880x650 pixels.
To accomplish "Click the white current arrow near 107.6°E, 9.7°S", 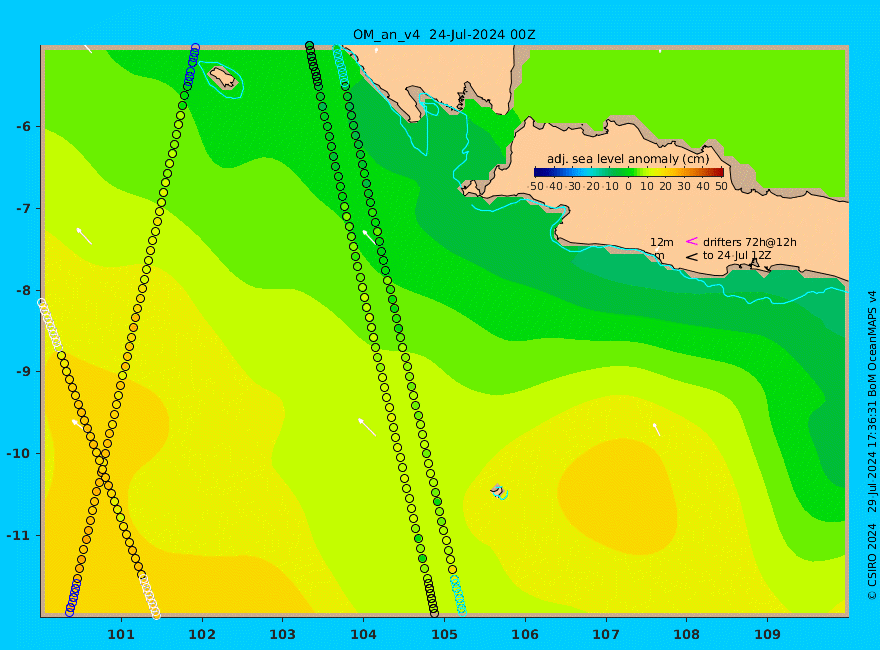I will 656,429.
